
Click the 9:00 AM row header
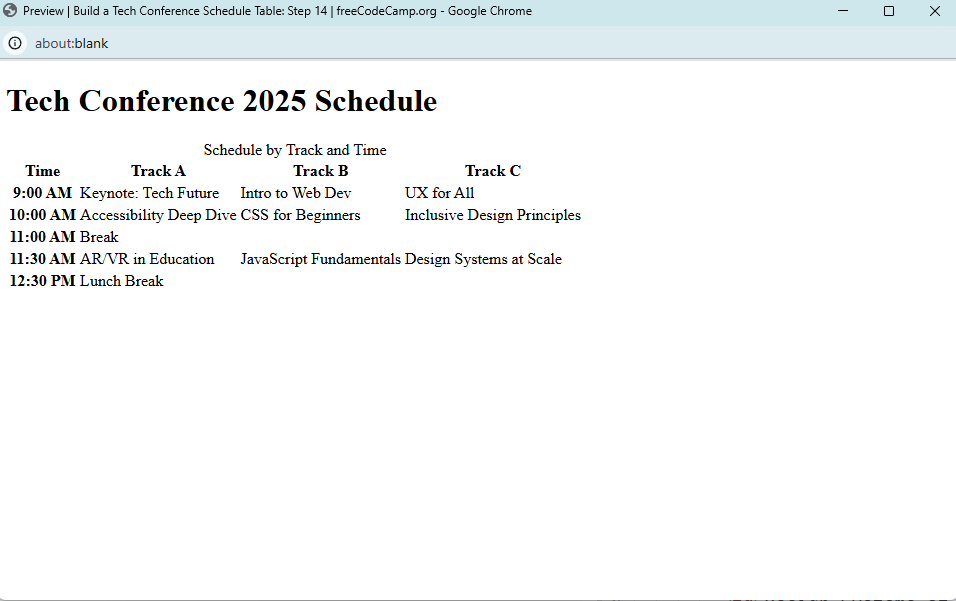tap(43, 193)
